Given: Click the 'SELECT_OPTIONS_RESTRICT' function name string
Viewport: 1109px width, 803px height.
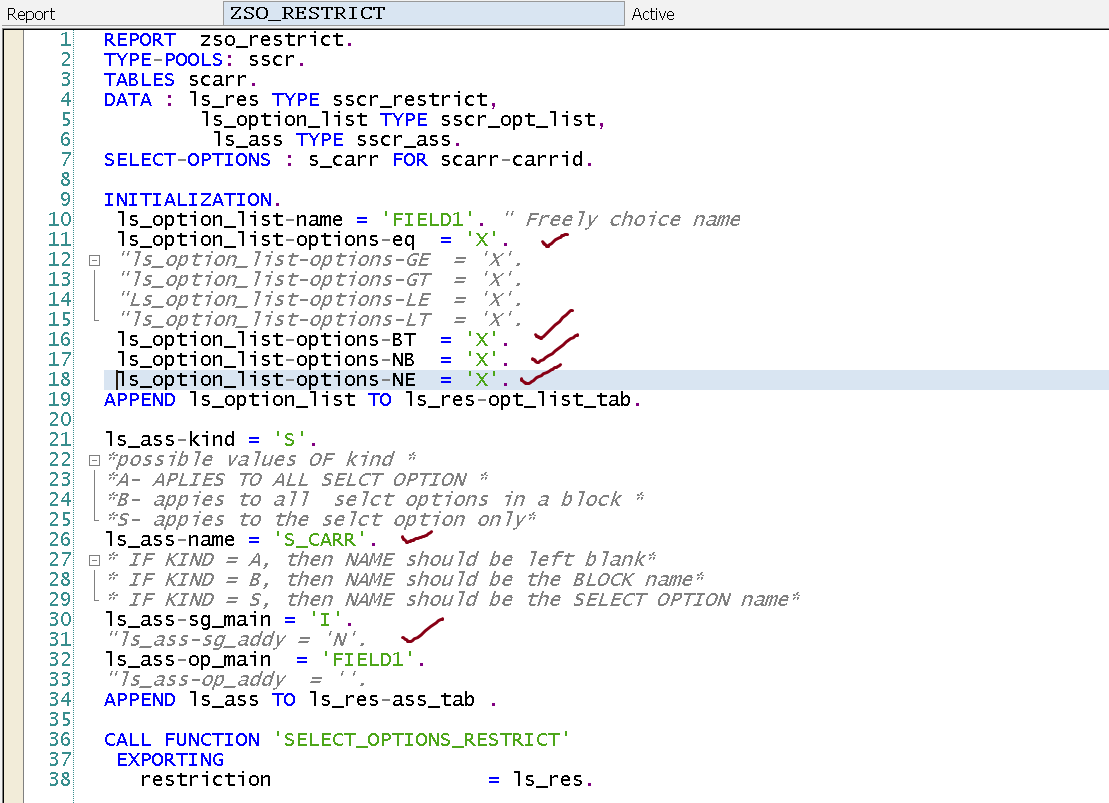Looking at the screenshot, I should click(x=421, y=740).
